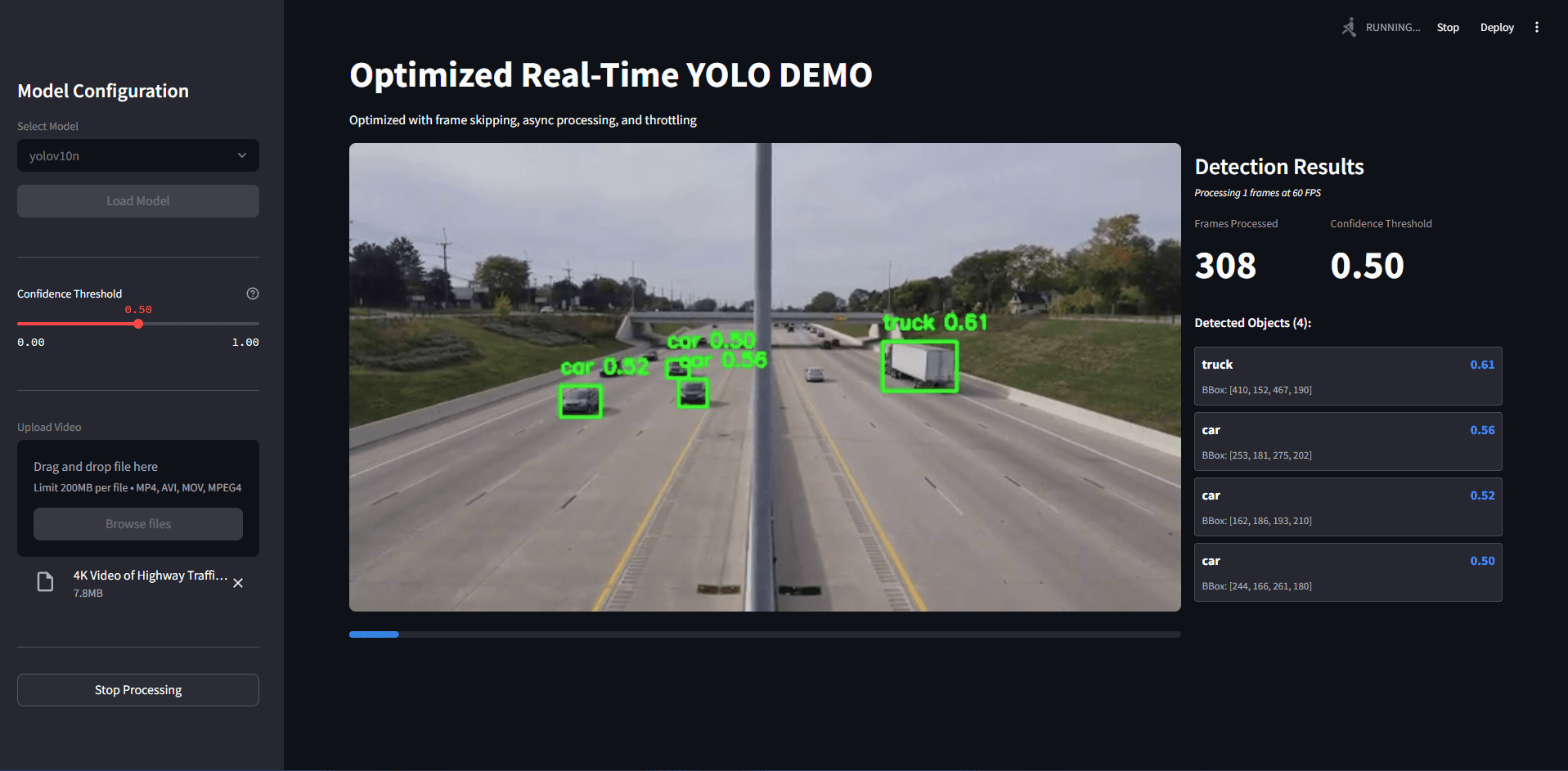Click the Deploy button
Viewport: 1568px width, 771px height.
(1496, 28)
